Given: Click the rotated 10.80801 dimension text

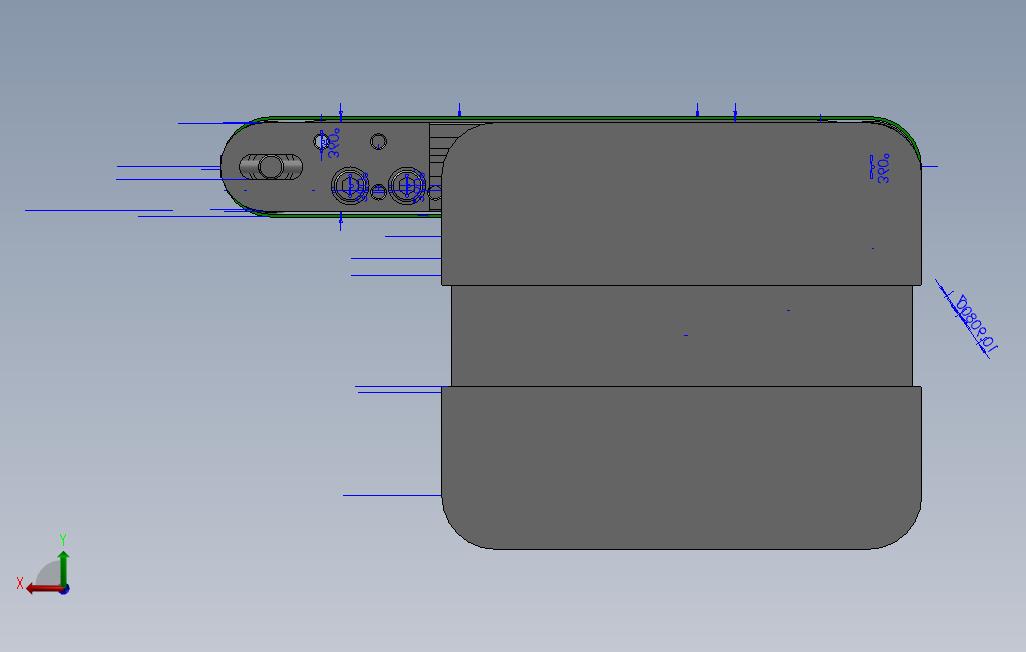Looking at the screenshot, I should (x=976, y=324).
